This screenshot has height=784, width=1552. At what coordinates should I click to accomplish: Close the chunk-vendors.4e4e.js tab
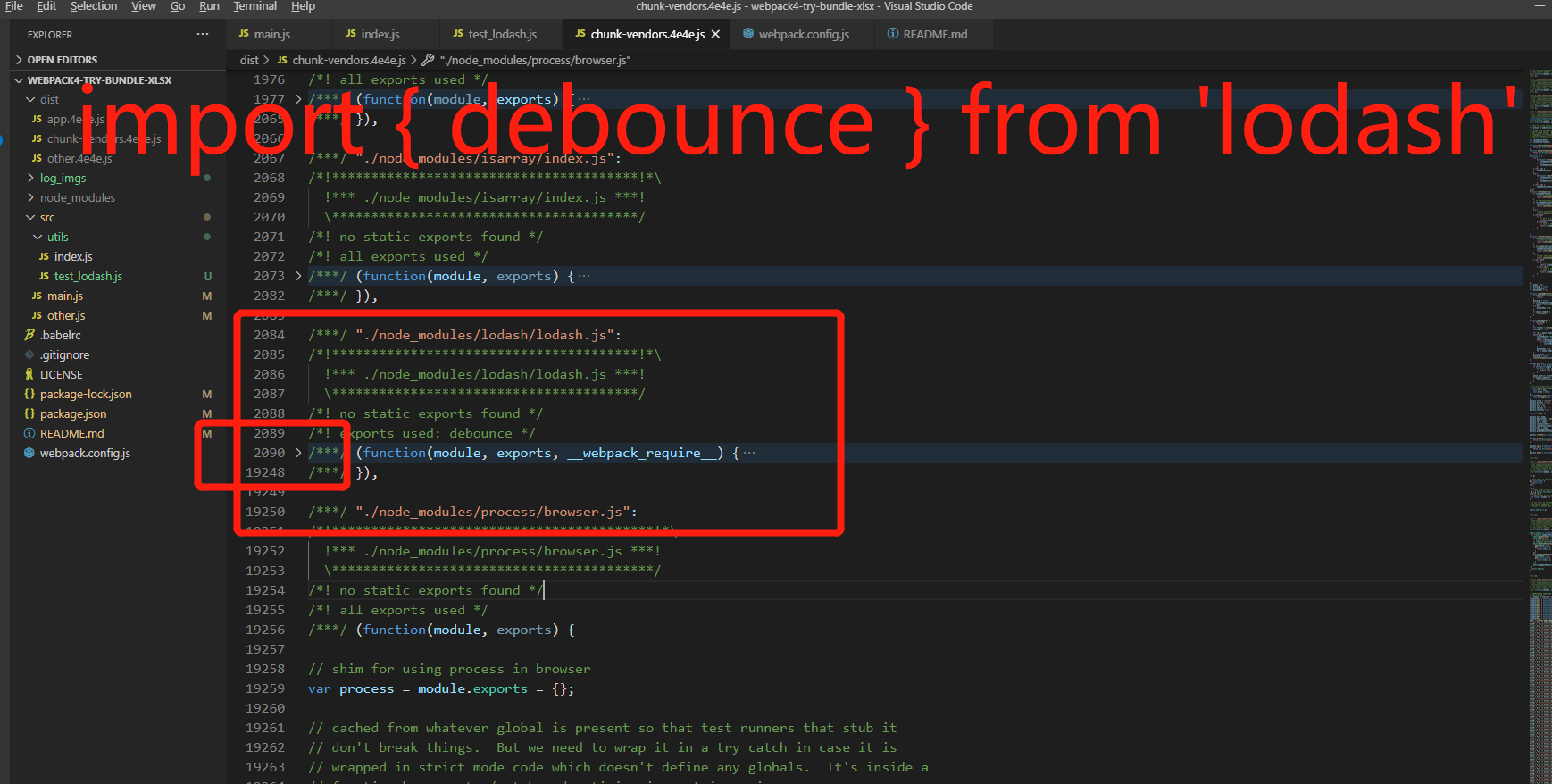point(715,34)
